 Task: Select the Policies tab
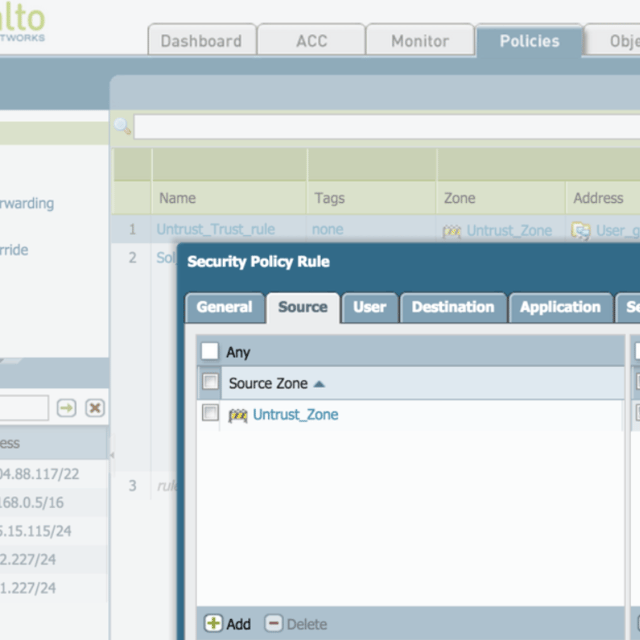pos(529,40)
